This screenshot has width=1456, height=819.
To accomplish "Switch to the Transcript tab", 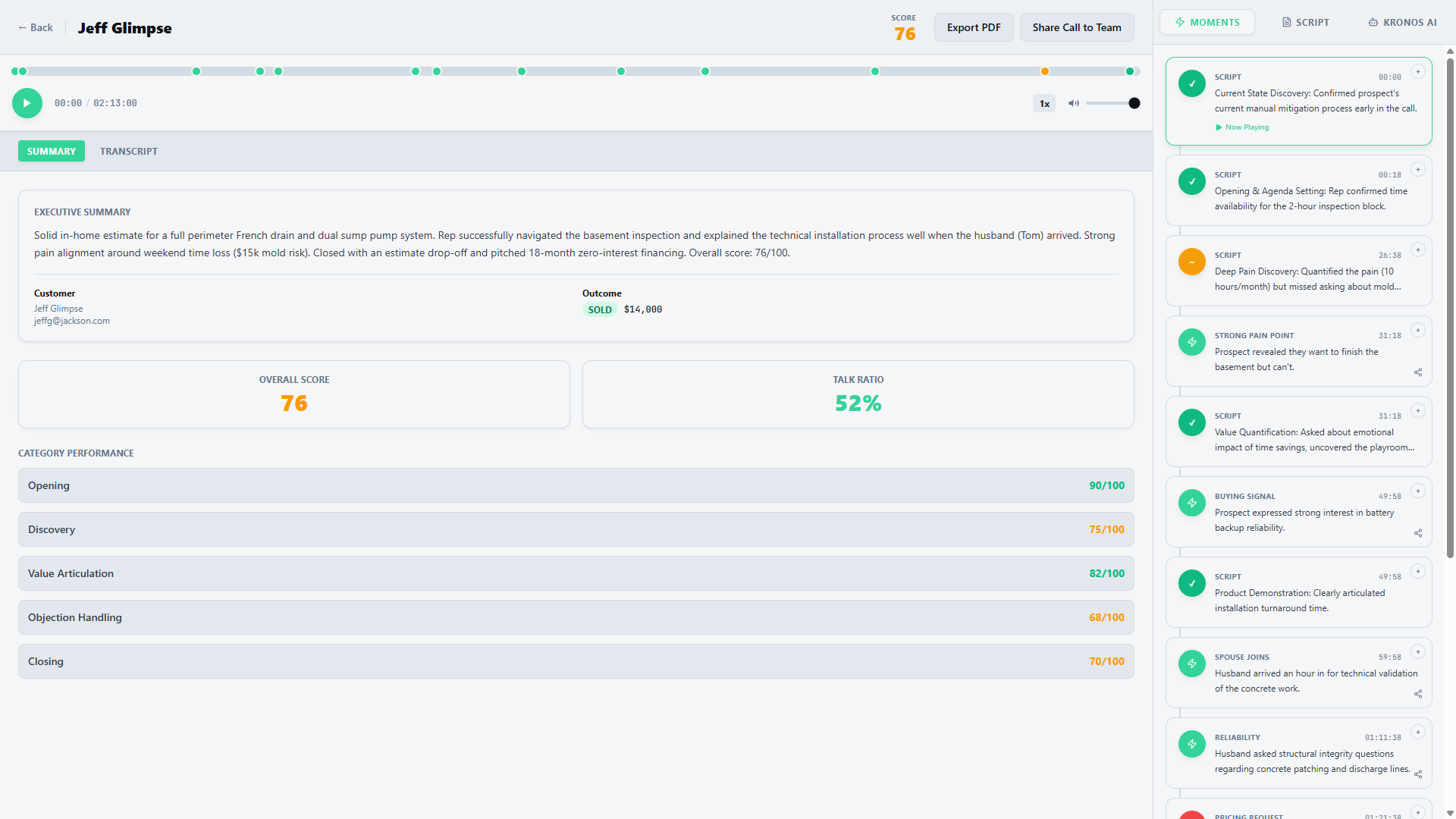I will click(129, 151).
